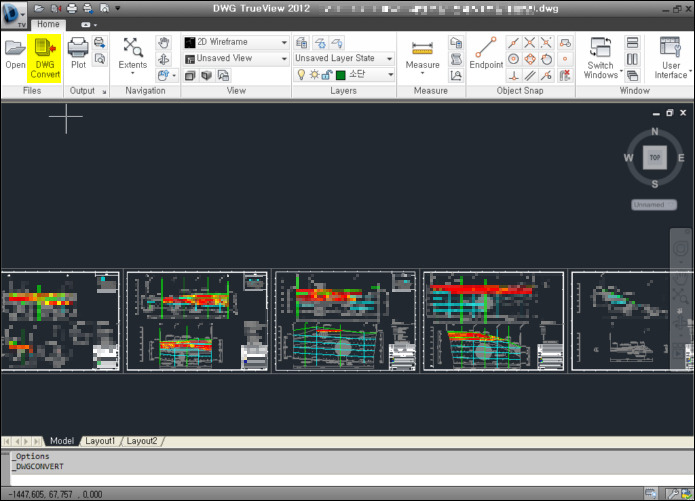
Task: Open the ribbon panel display options dropdown
Action: (89, 25)
